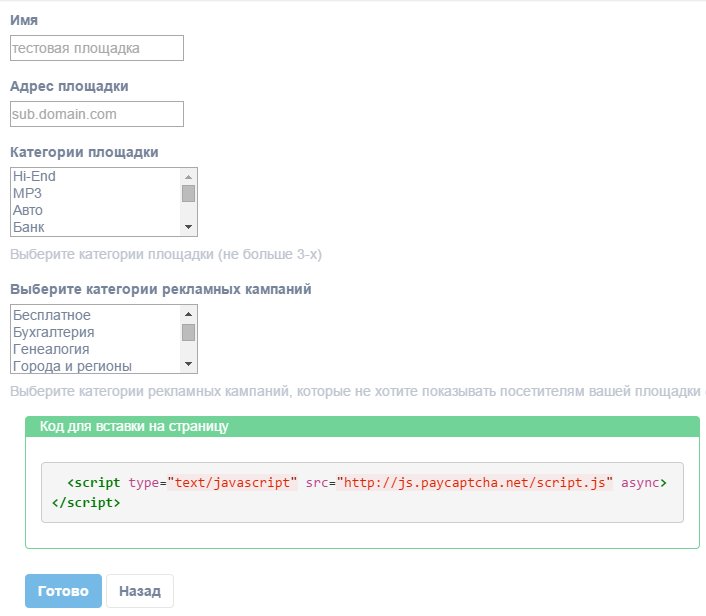Click down arrow of campaign categories scrollbar

coord(189,364)
